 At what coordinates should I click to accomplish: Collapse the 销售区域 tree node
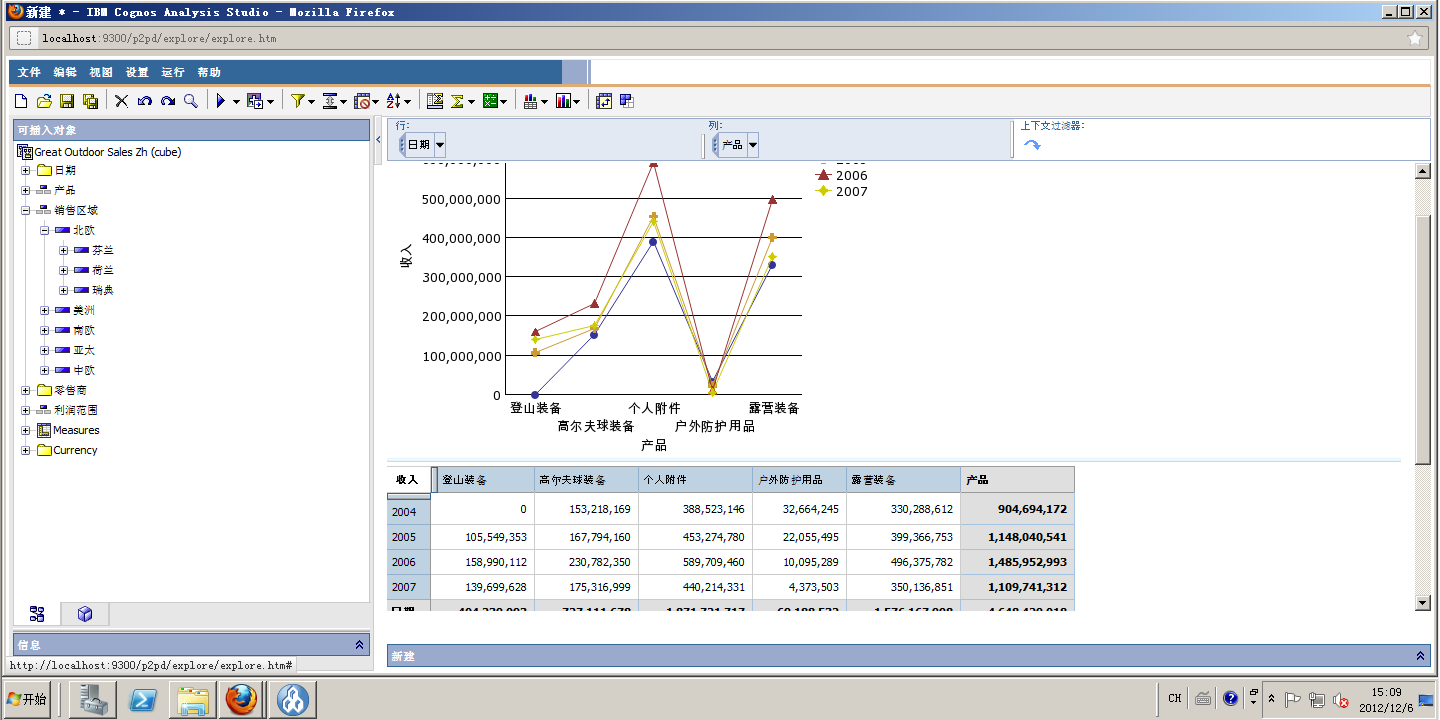(26, 210)
